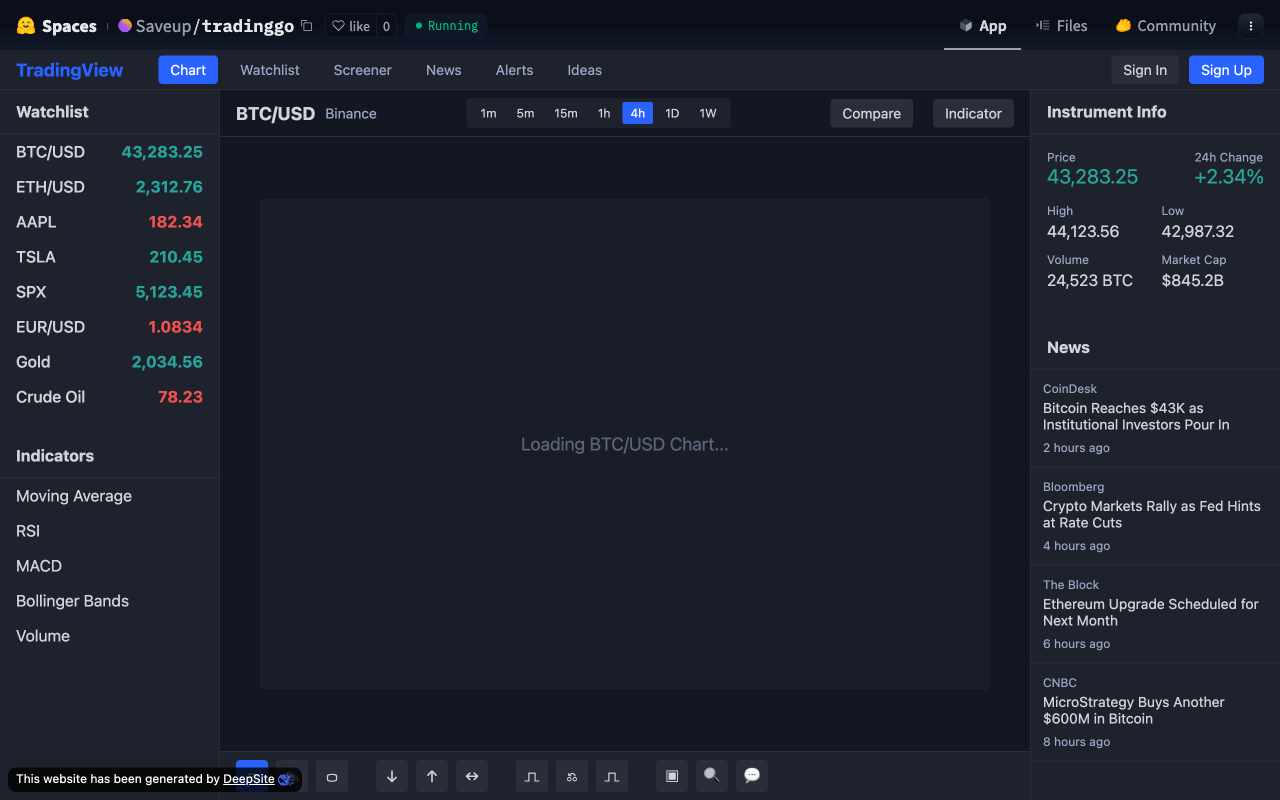Add the MACD indicator

pyautogui.click(x=109, y=566)
